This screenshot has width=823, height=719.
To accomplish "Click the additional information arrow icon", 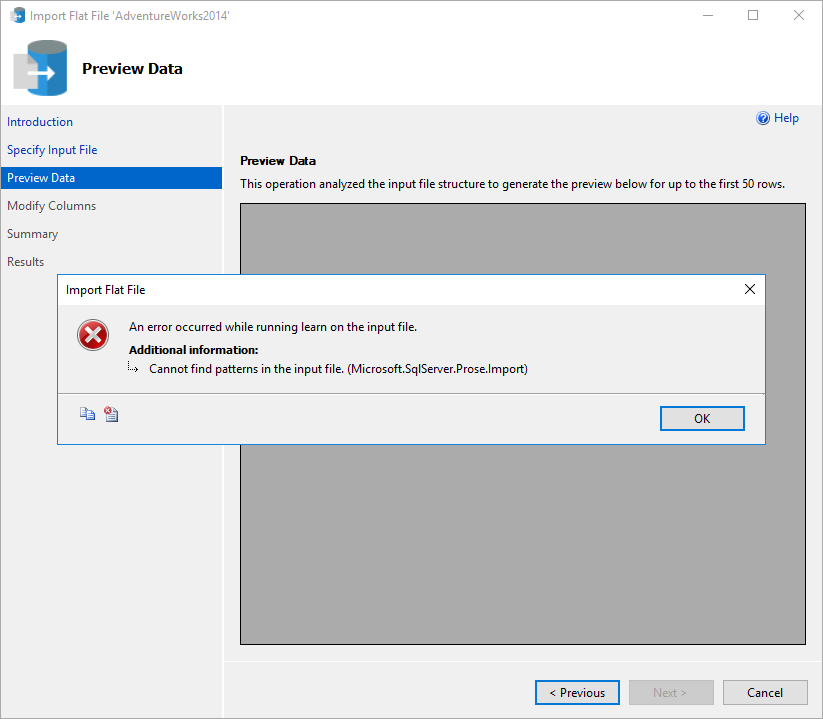I will [135, 368].
